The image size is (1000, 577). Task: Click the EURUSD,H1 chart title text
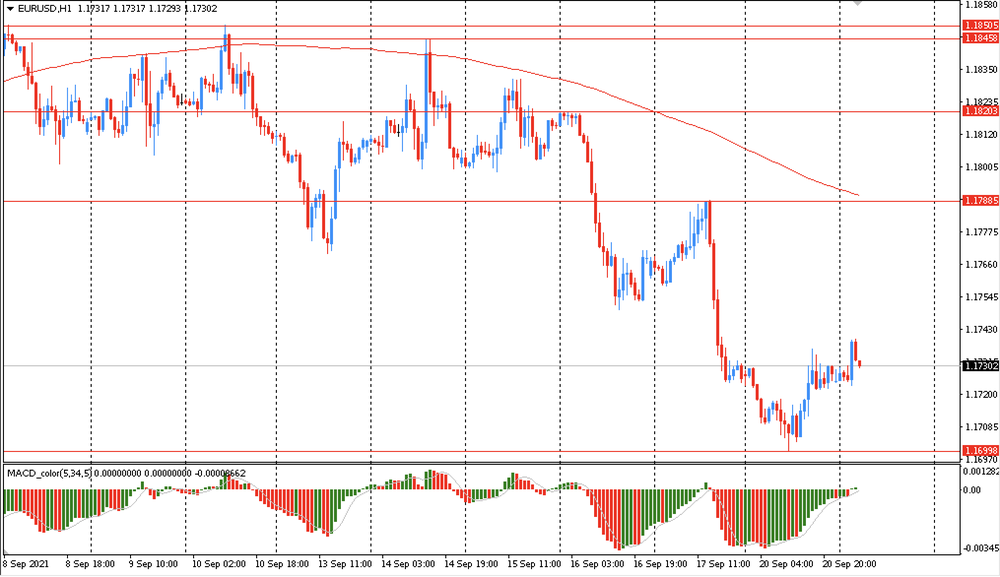pos(45,9)
